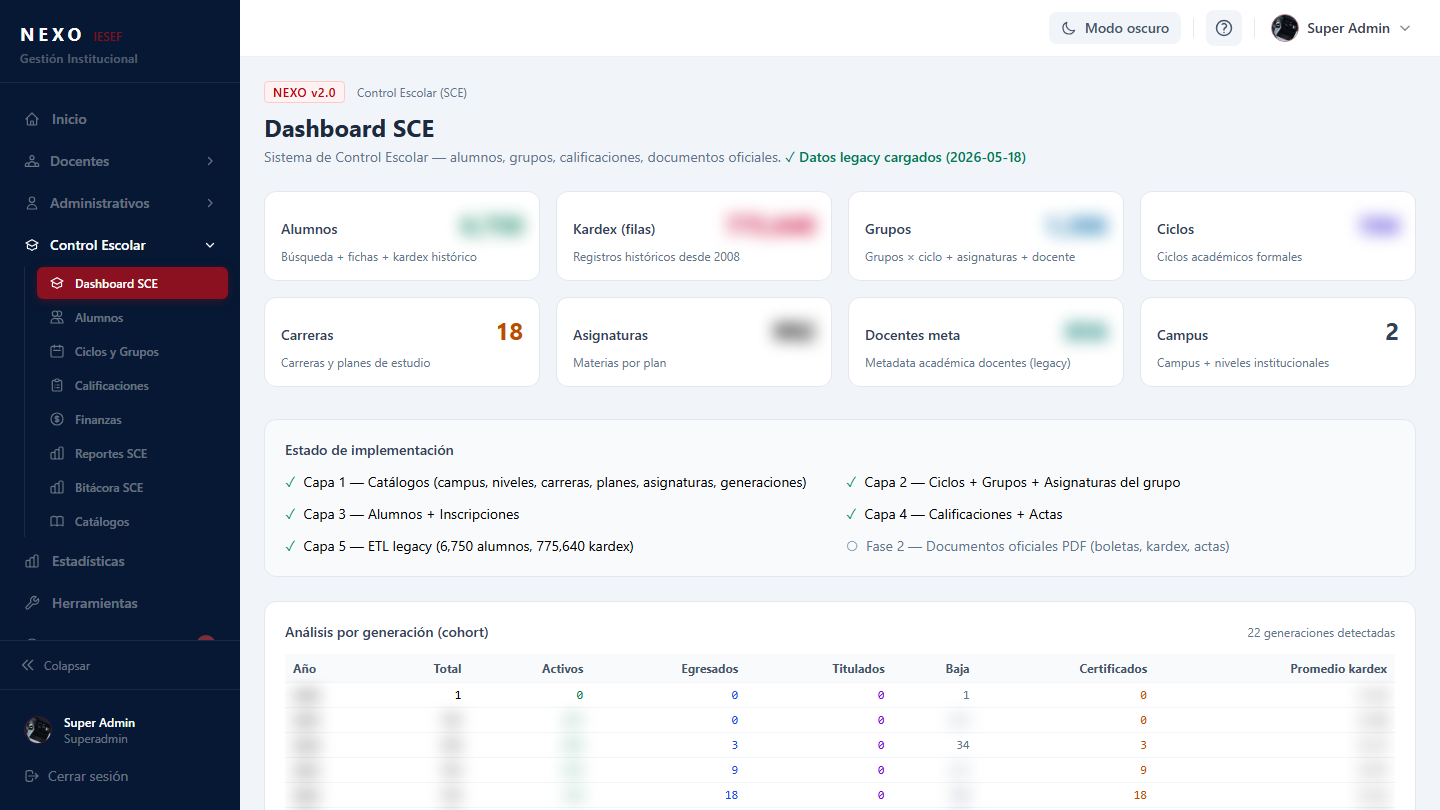Click the NEXO v2.0 version badge

[x=304, y=93]
